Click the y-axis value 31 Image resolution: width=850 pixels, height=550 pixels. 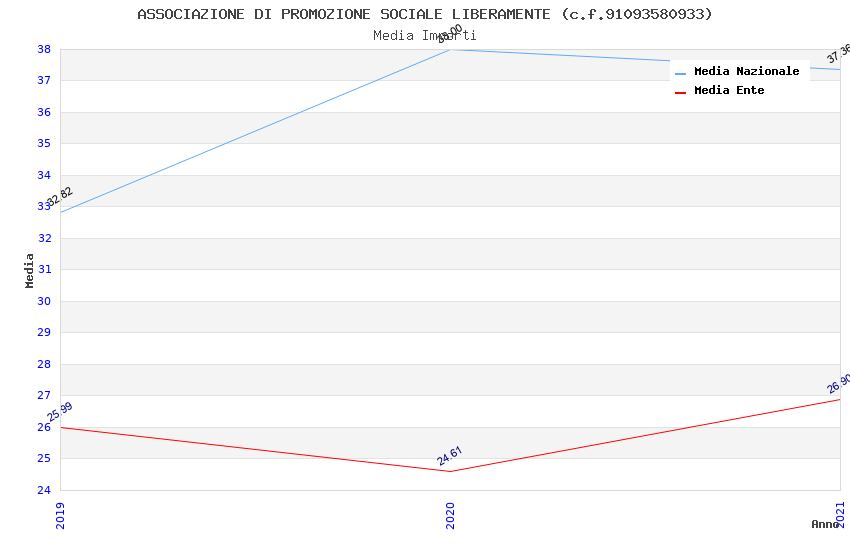click(x=44, y=269)
